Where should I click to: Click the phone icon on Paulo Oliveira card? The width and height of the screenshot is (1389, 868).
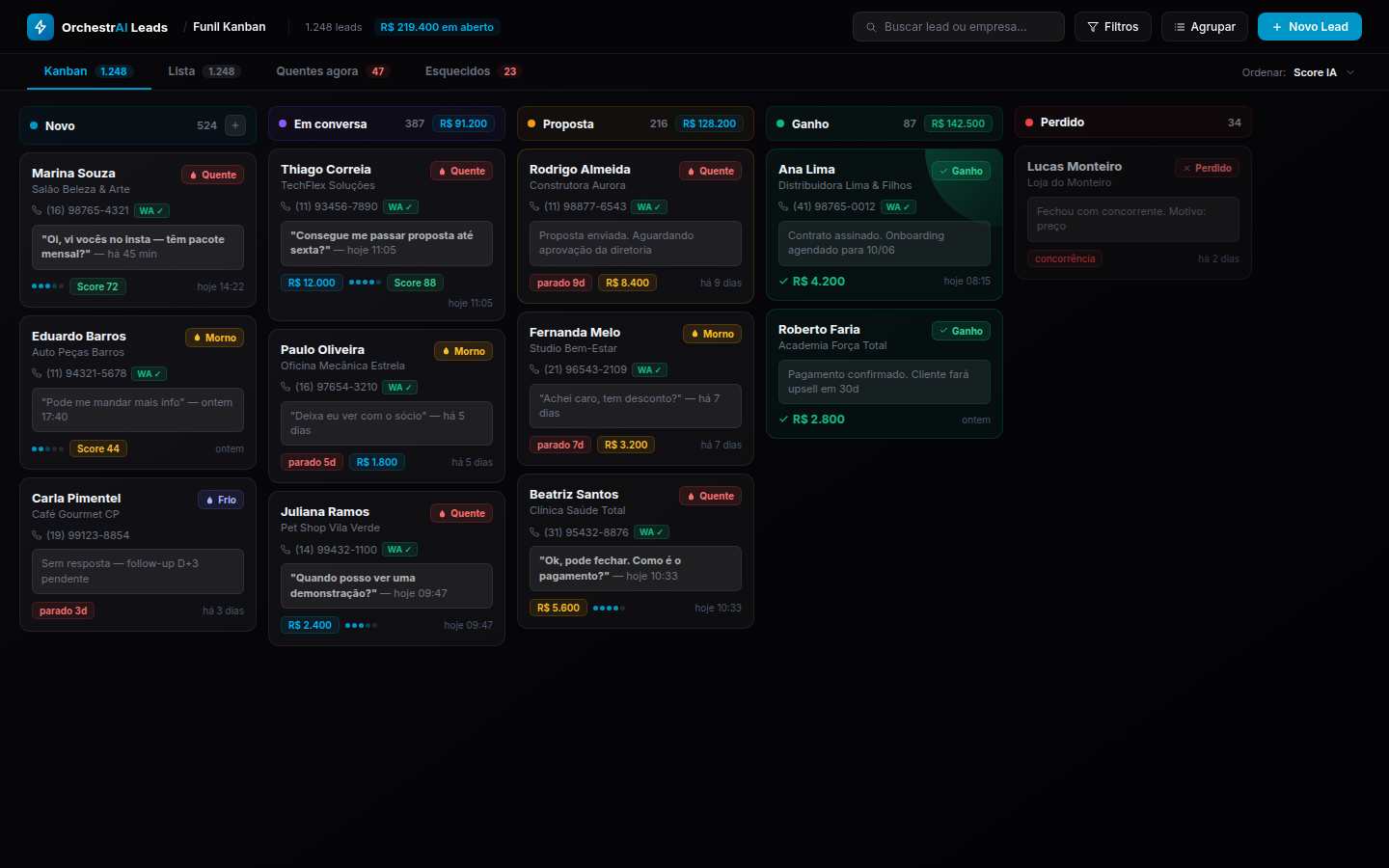(286, 387)
